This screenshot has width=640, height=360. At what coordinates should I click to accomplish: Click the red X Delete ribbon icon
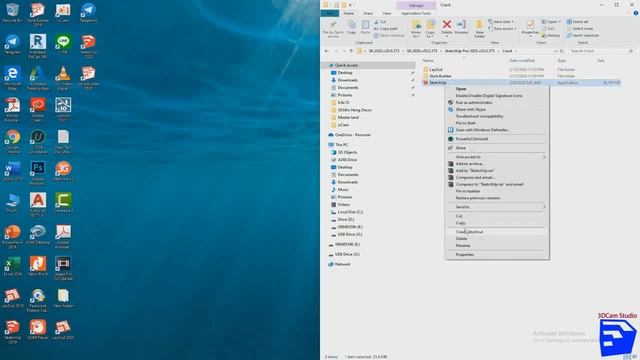click(x=447, y=25)
